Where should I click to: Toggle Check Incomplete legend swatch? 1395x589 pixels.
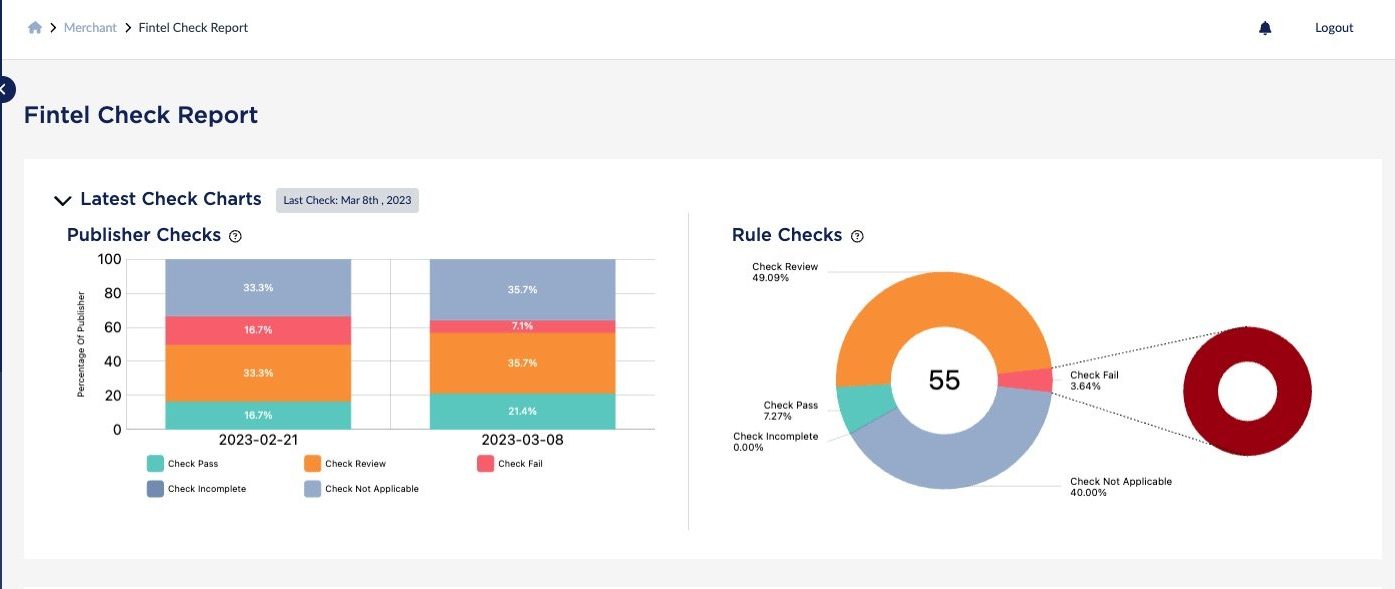pyautogui.click(x=155, y=489)
